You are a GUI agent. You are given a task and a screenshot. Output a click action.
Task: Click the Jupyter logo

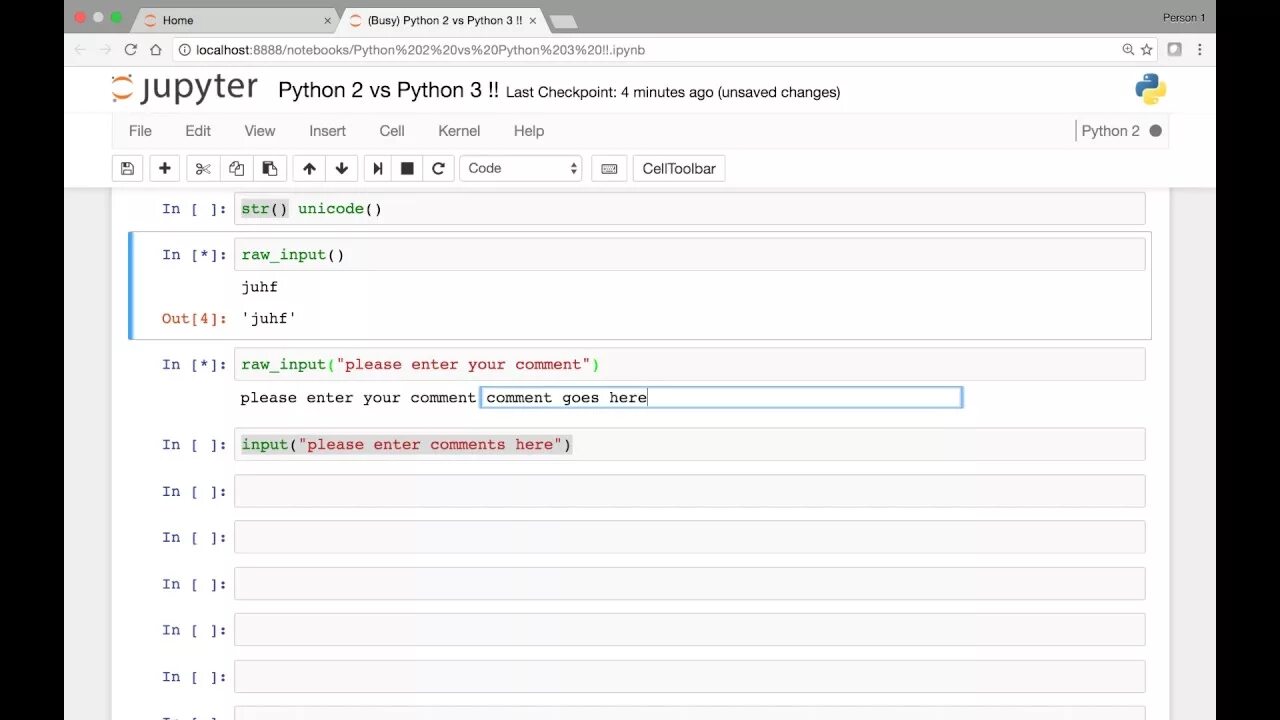point(184,89)
